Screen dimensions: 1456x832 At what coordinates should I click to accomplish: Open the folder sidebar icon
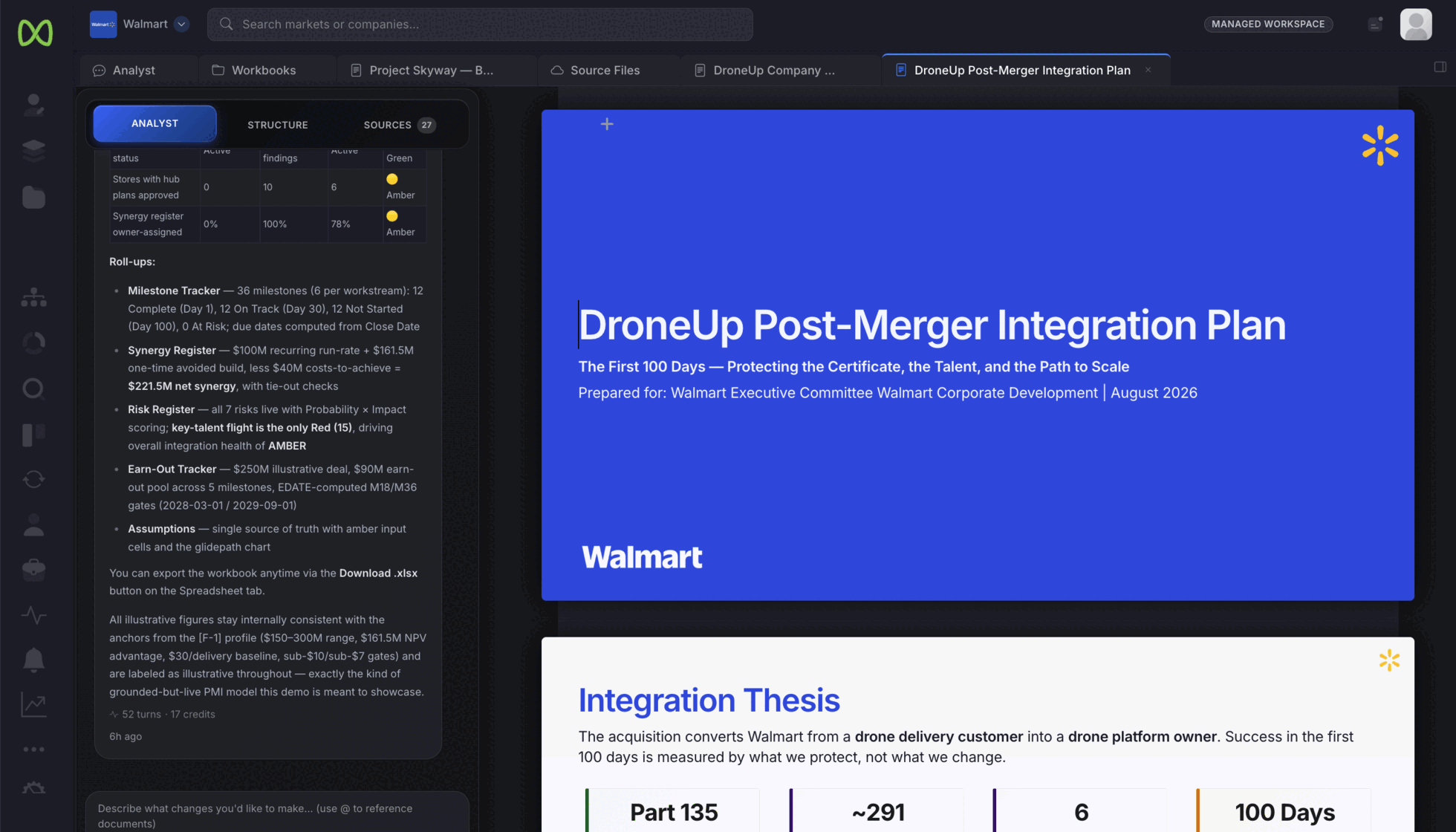point(33,197)
